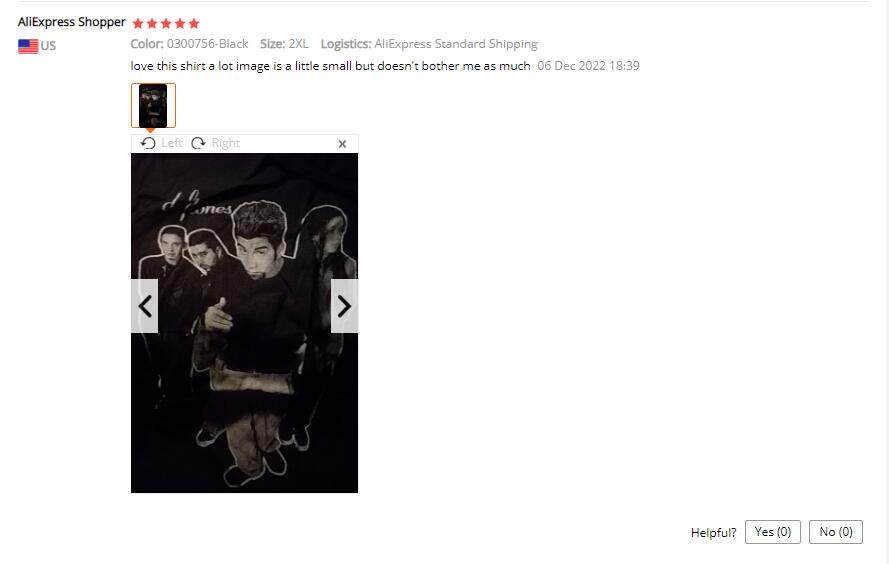889x564 pixels.
Task: Close the enlarged review photo viewer
Action: coord(342,144)
